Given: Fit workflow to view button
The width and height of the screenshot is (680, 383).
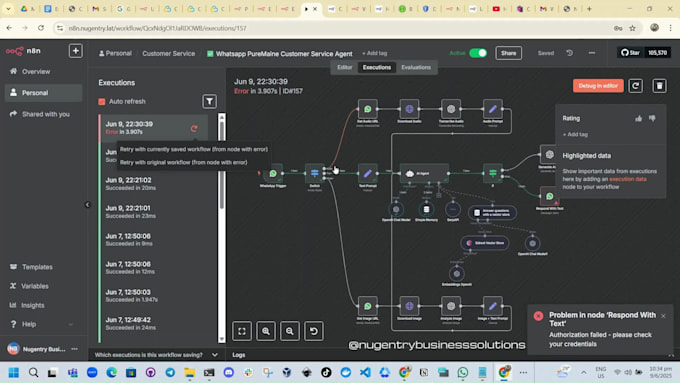Looking at the screenshot, I should click(242, 331).
